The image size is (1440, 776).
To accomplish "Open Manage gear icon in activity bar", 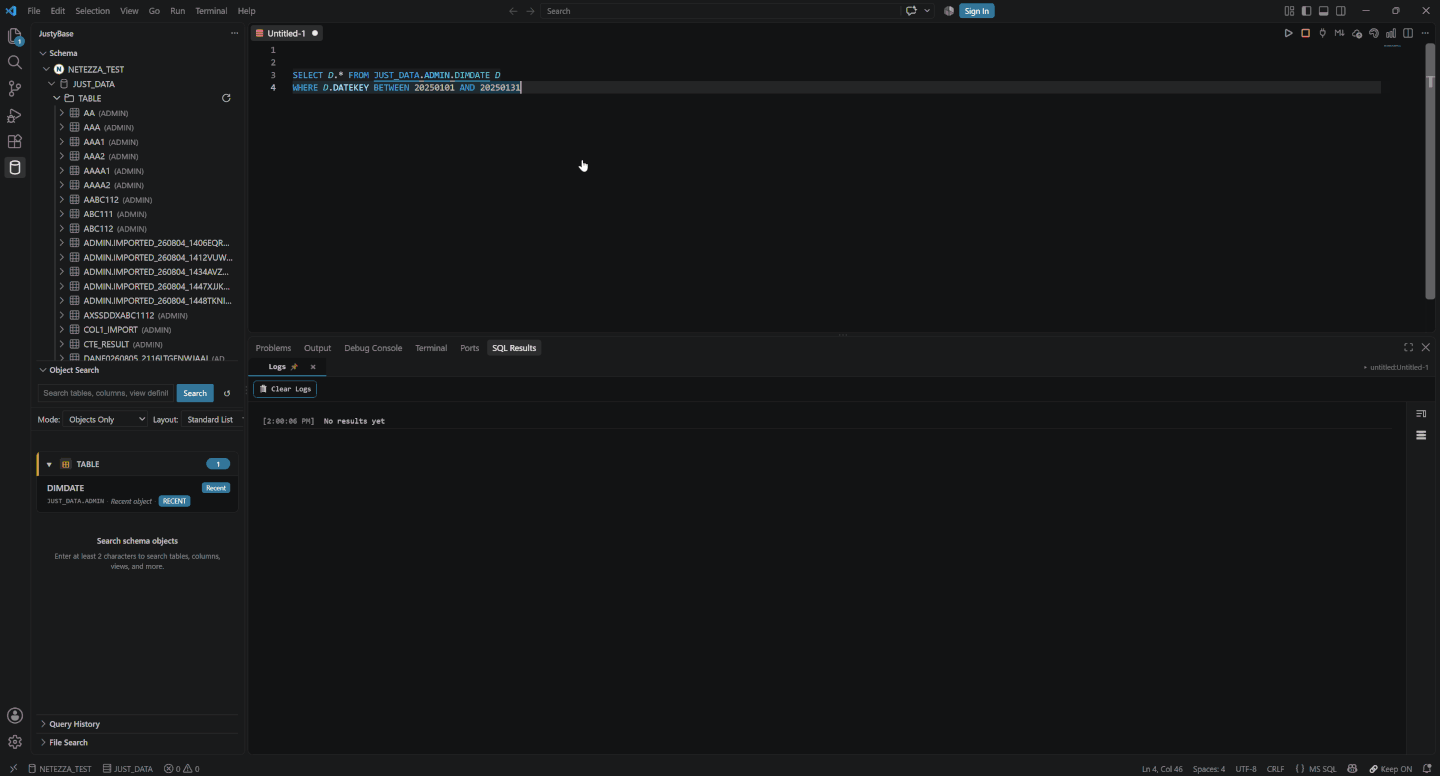I will (x=15, y=742).
